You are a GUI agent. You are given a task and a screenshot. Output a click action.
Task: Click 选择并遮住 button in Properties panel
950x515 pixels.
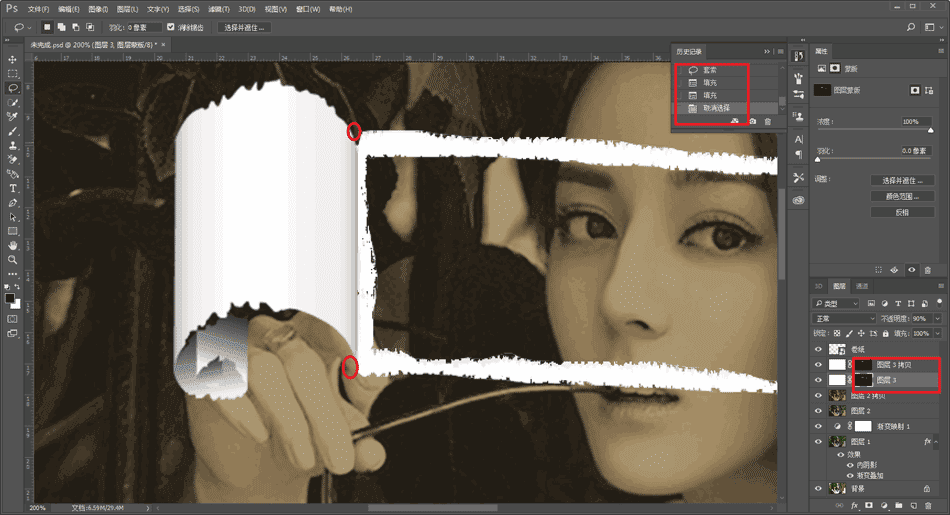902,181
